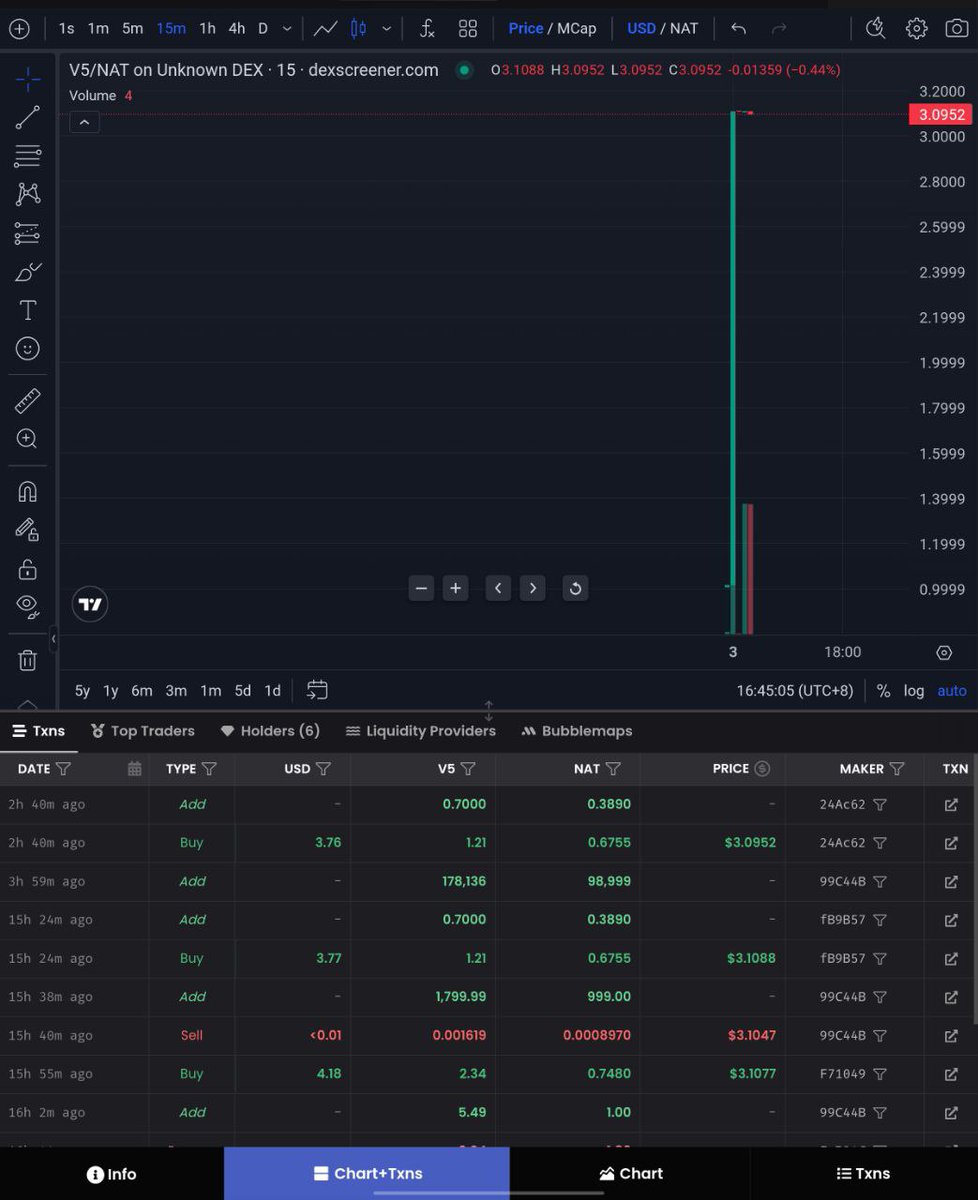Select the ruler measure tool
This screenshot has height=1200, width=978.
[28, 401]
